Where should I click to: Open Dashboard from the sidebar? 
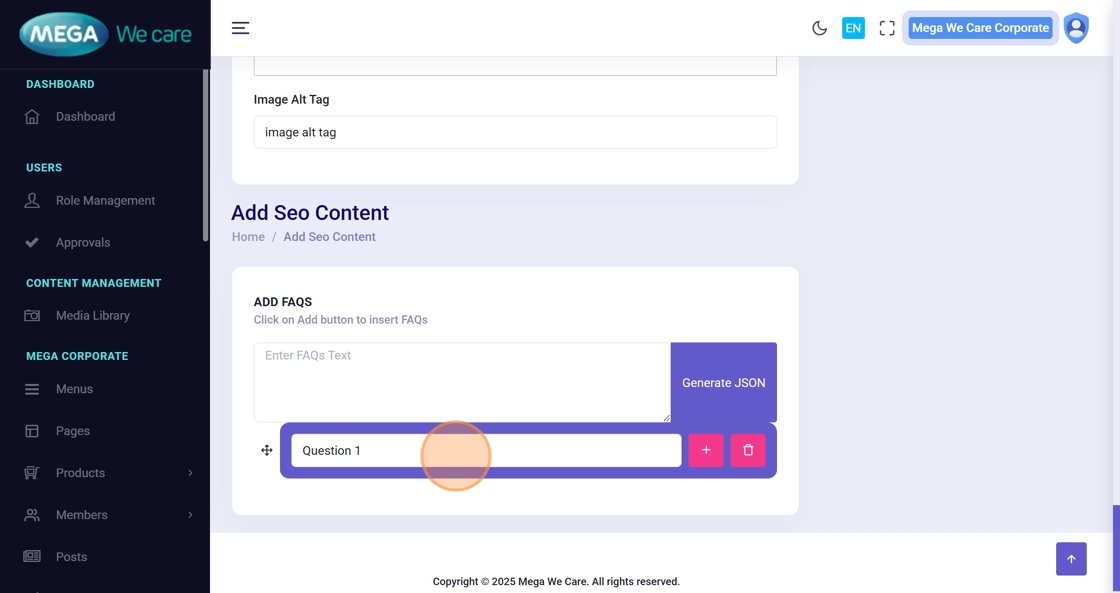pyautogui.click(x=85, y=117)
